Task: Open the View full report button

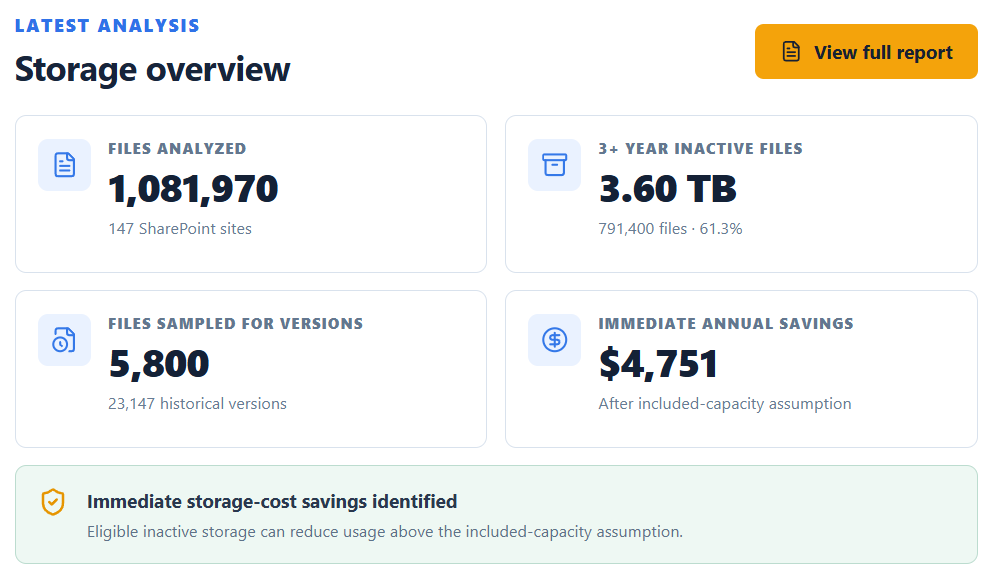Action: 866,51
